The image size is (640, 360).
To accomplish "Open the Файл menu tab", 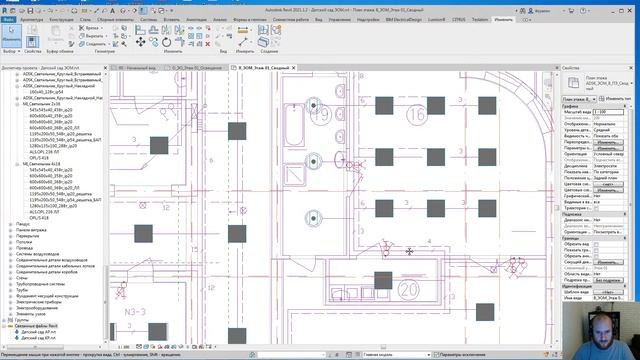I will point(8,20).
